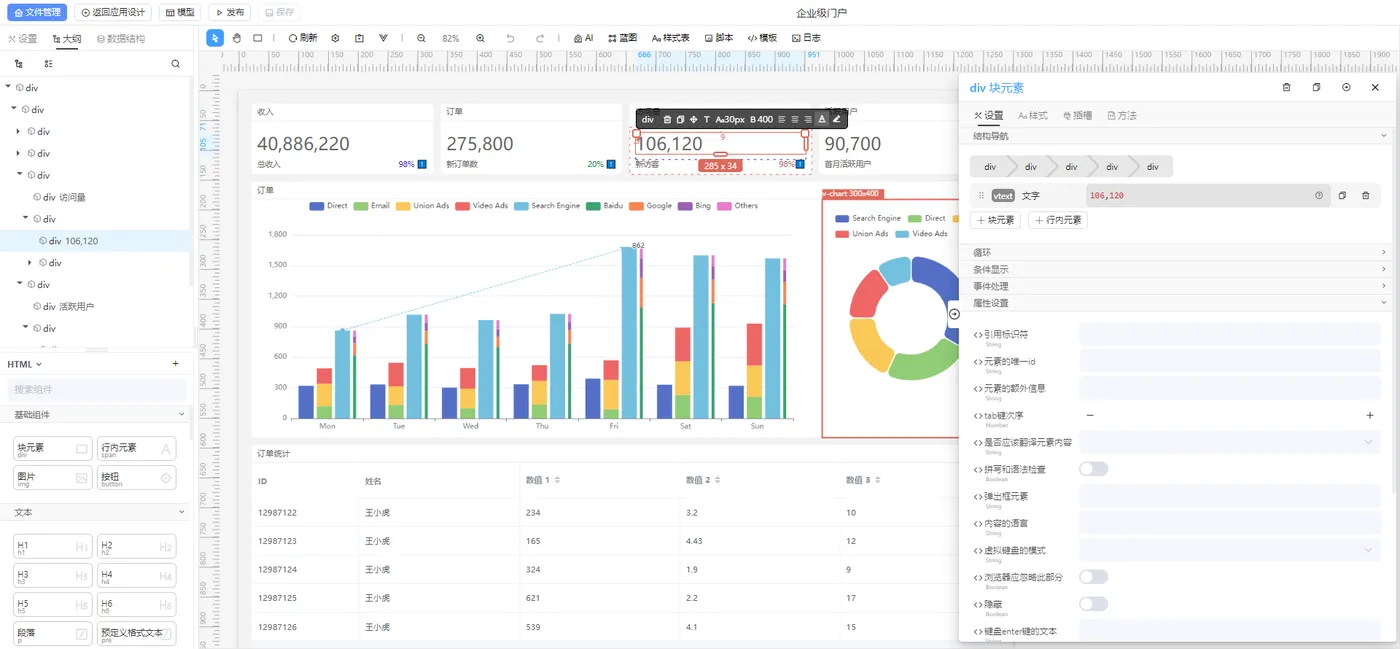Click the locate target icon in panel header
The image size is (1400, 649).
(1346, 88)
